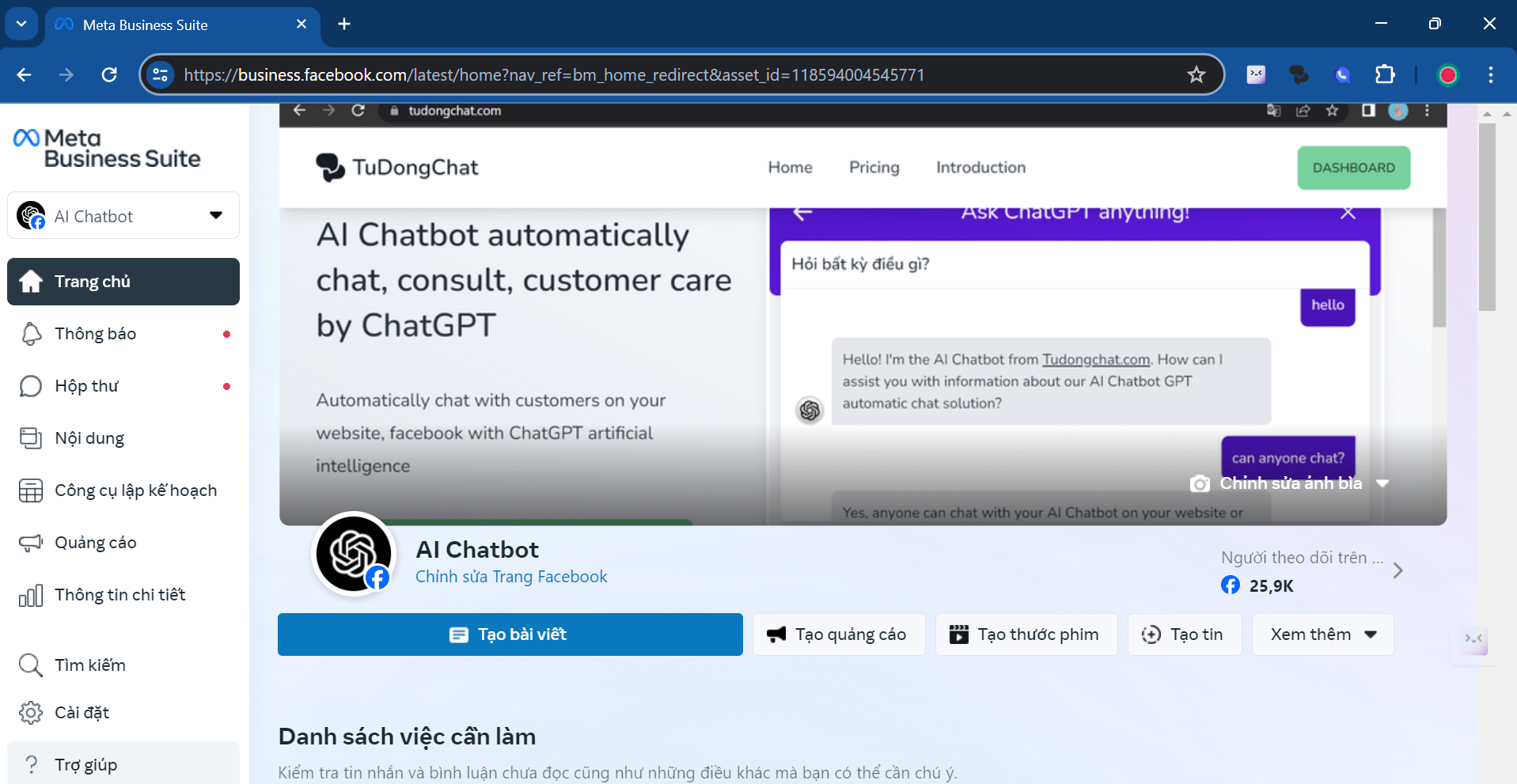Open Thông báo notifications
The image size is (1517, 784).
coord(123,334)
